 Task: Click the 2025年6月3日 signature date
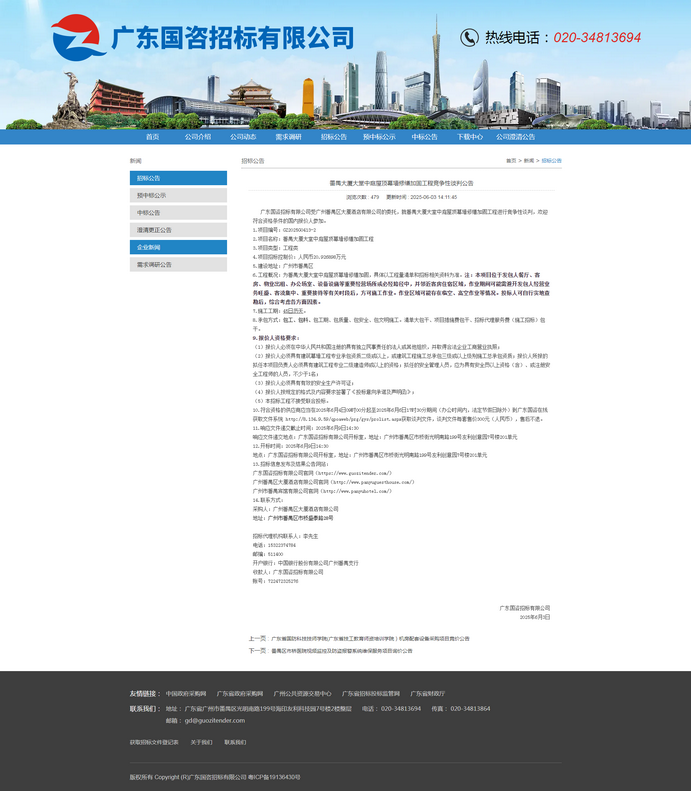click(x=535, y=617)
